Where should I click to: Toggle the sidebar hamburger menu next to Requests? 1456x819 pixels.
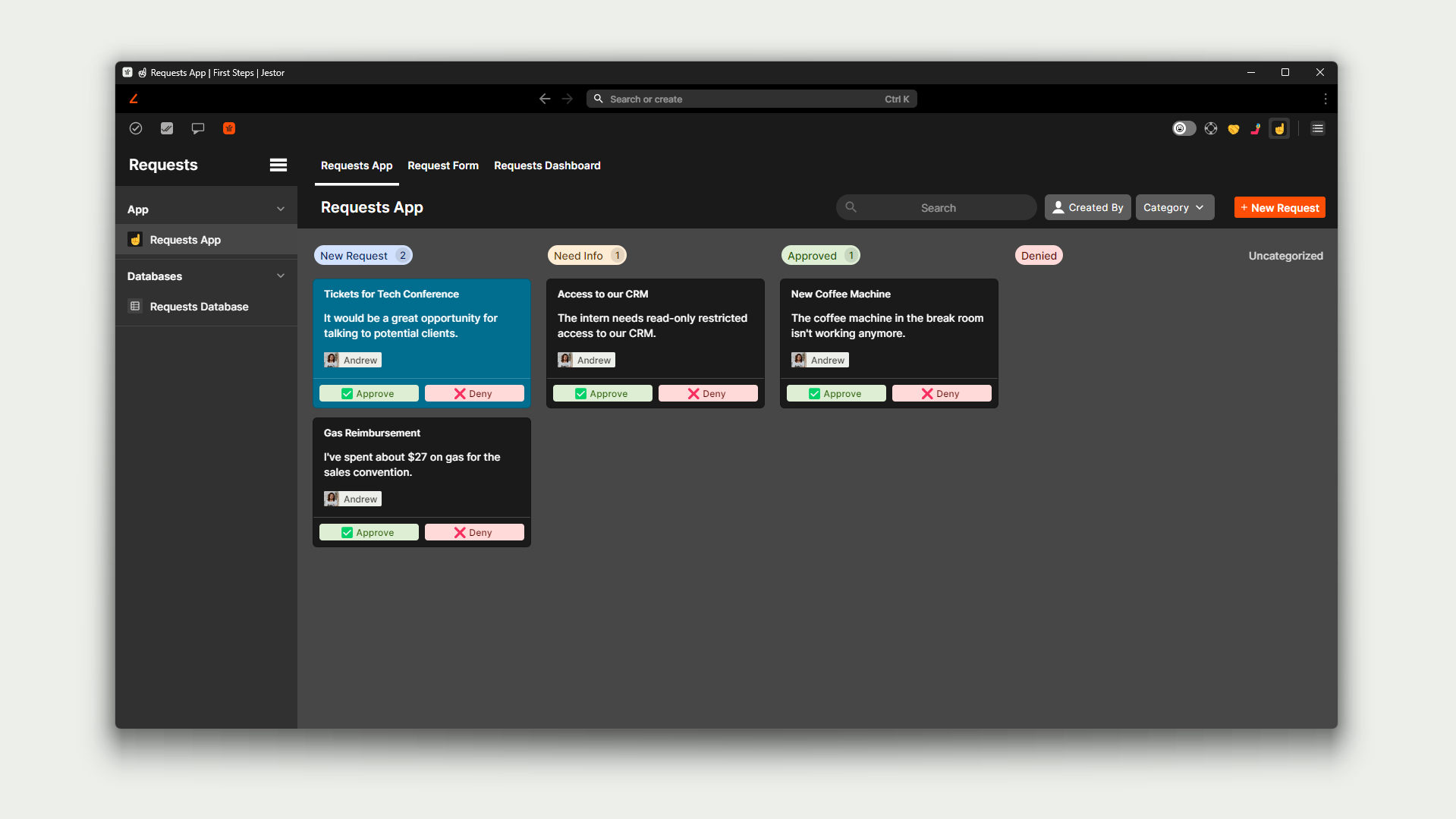(278, 165)
